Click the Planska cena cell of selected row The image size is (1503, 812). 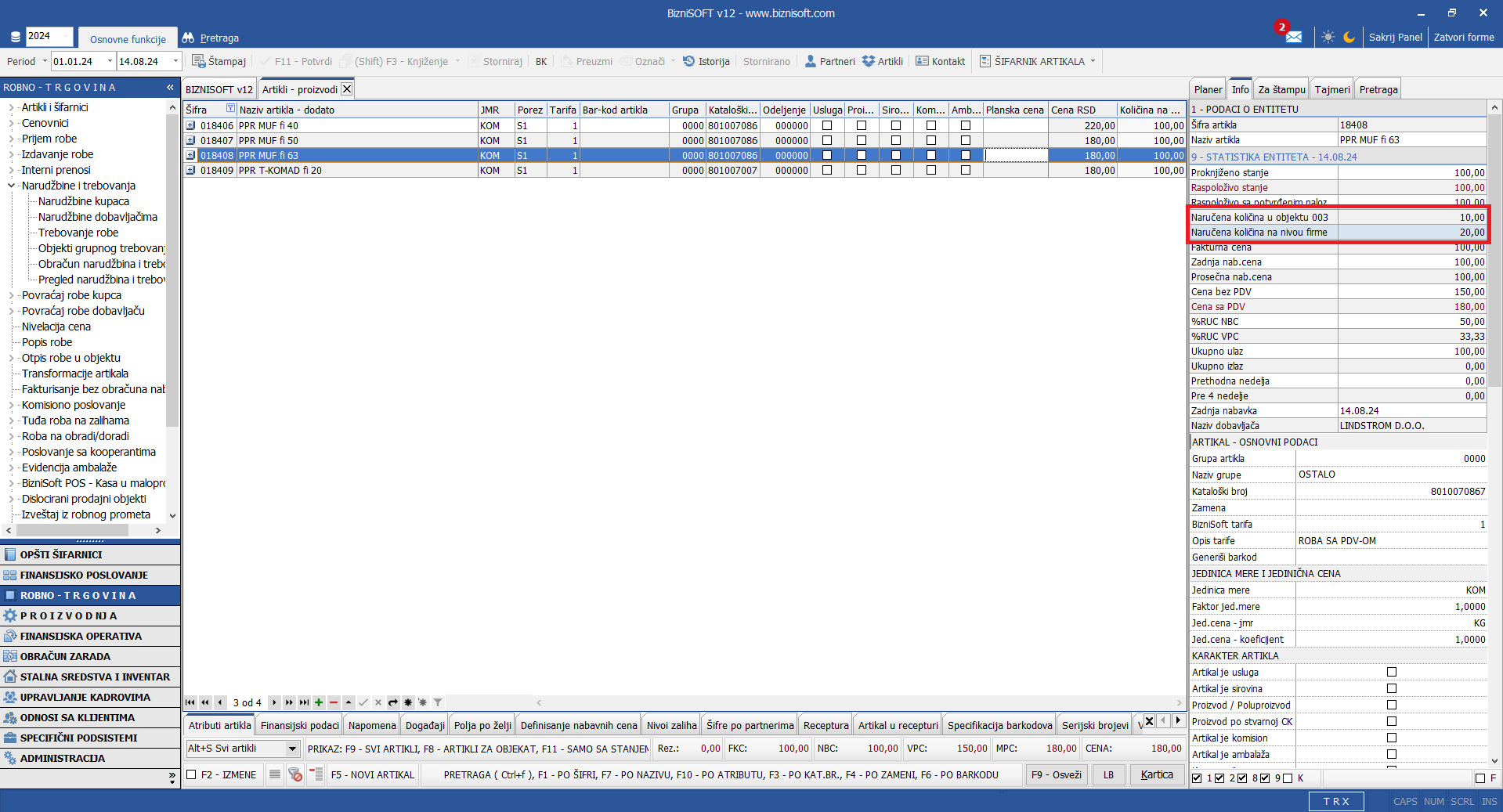(x=1015, y=156)
